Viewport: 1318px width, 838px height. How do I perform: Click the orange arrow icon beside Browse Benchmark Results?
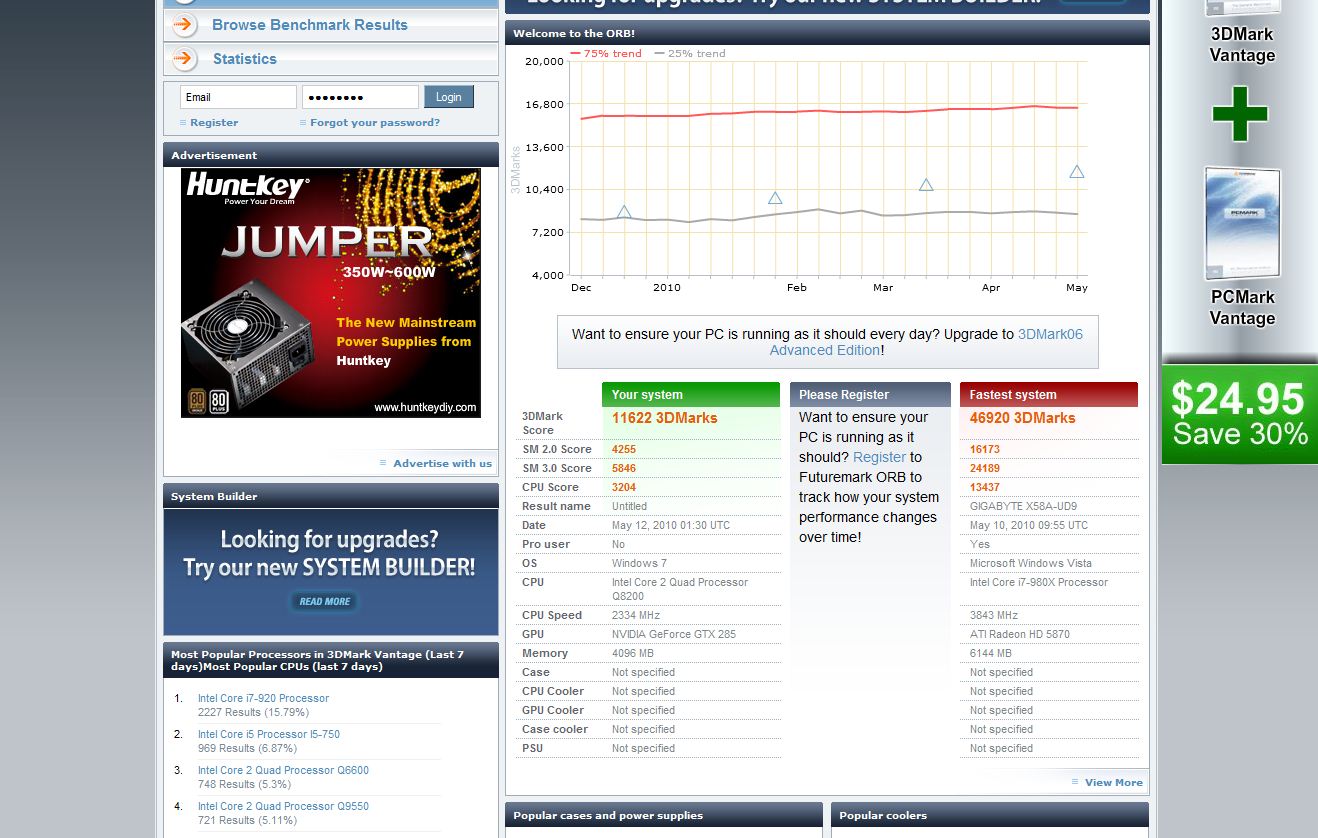coord(185,25)
